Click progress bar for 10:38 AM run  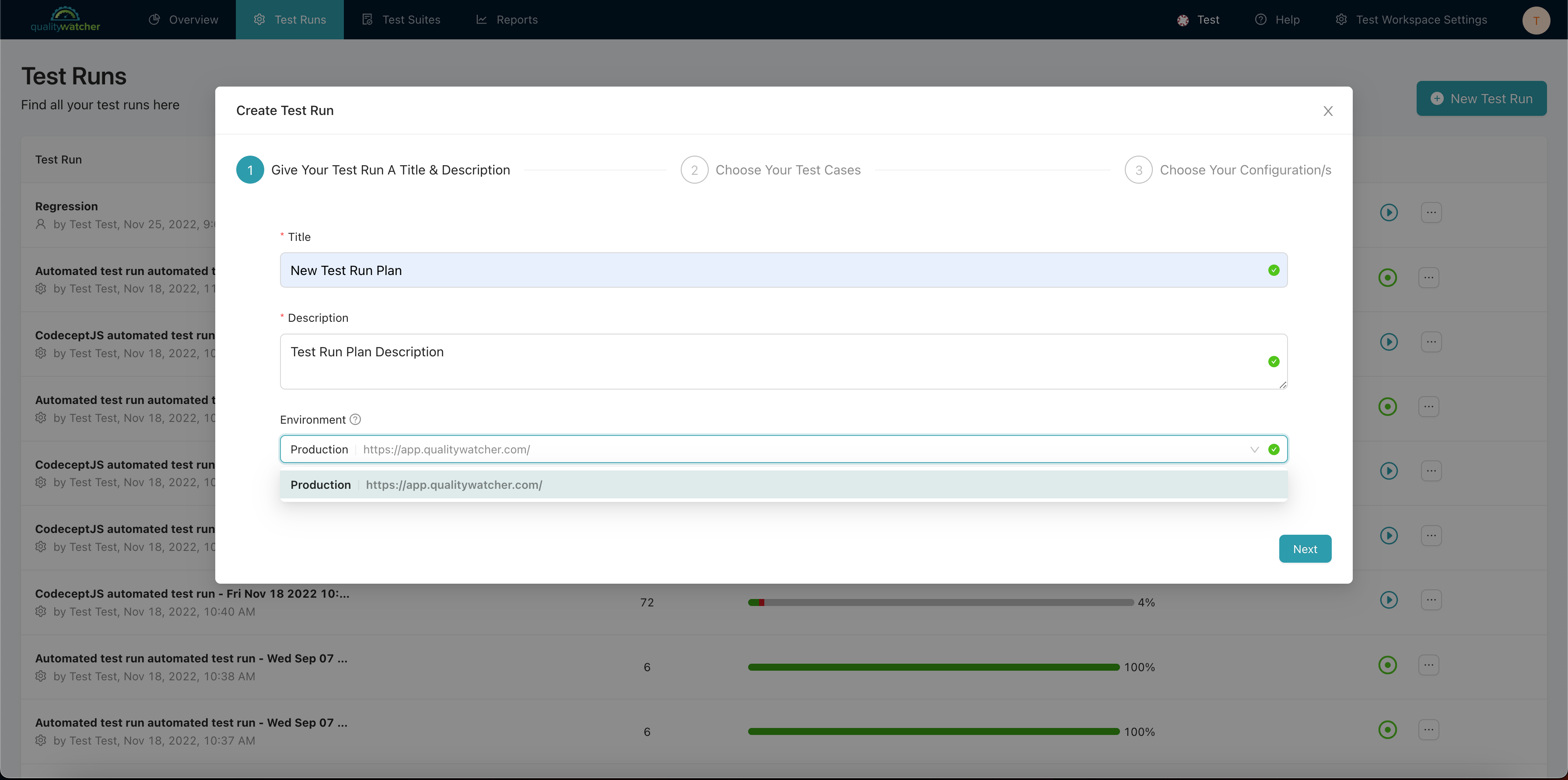pyautogui.click(x=934, y=667)
